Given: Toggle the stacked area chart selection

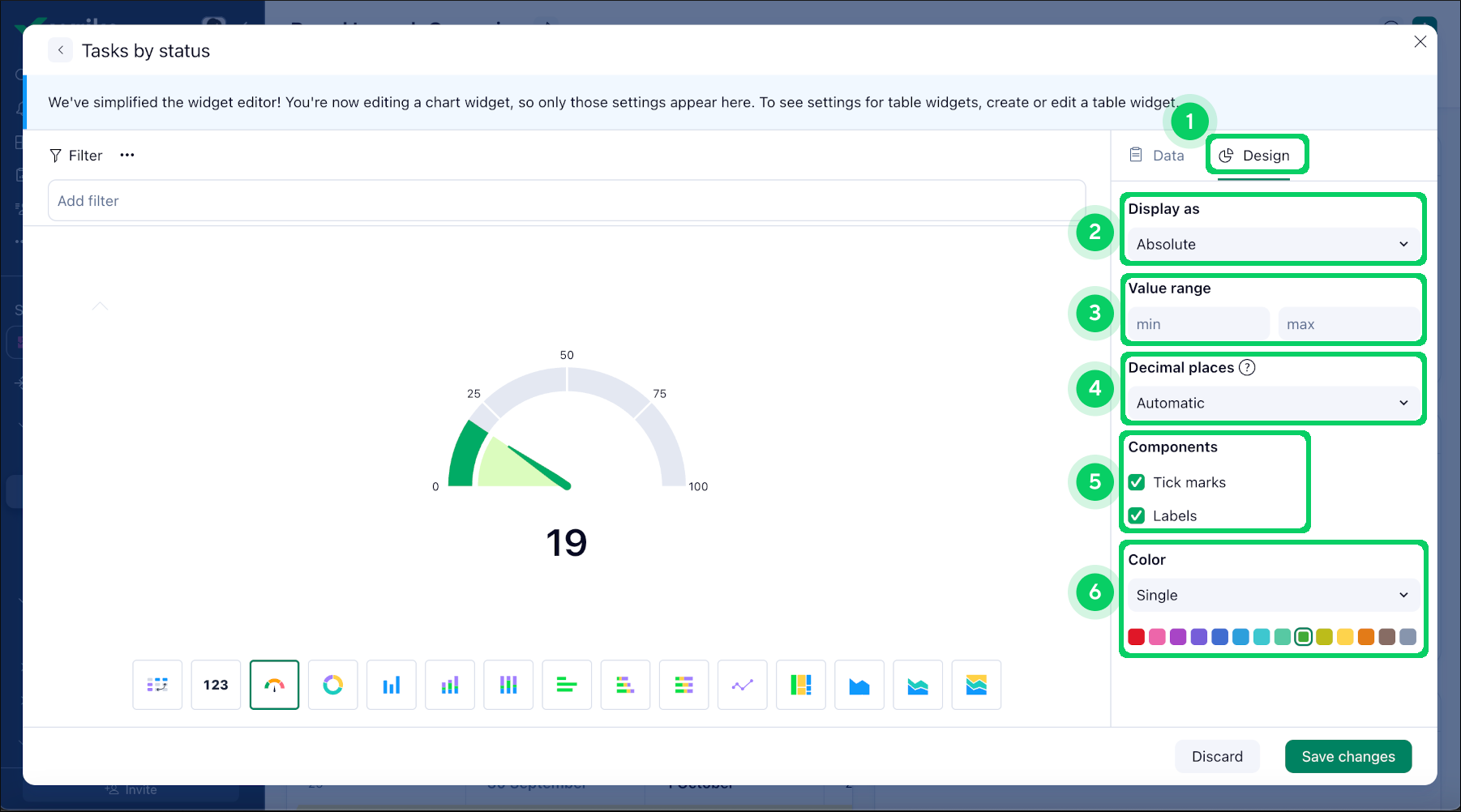Looking at the screenshot, I should (917, 685).
